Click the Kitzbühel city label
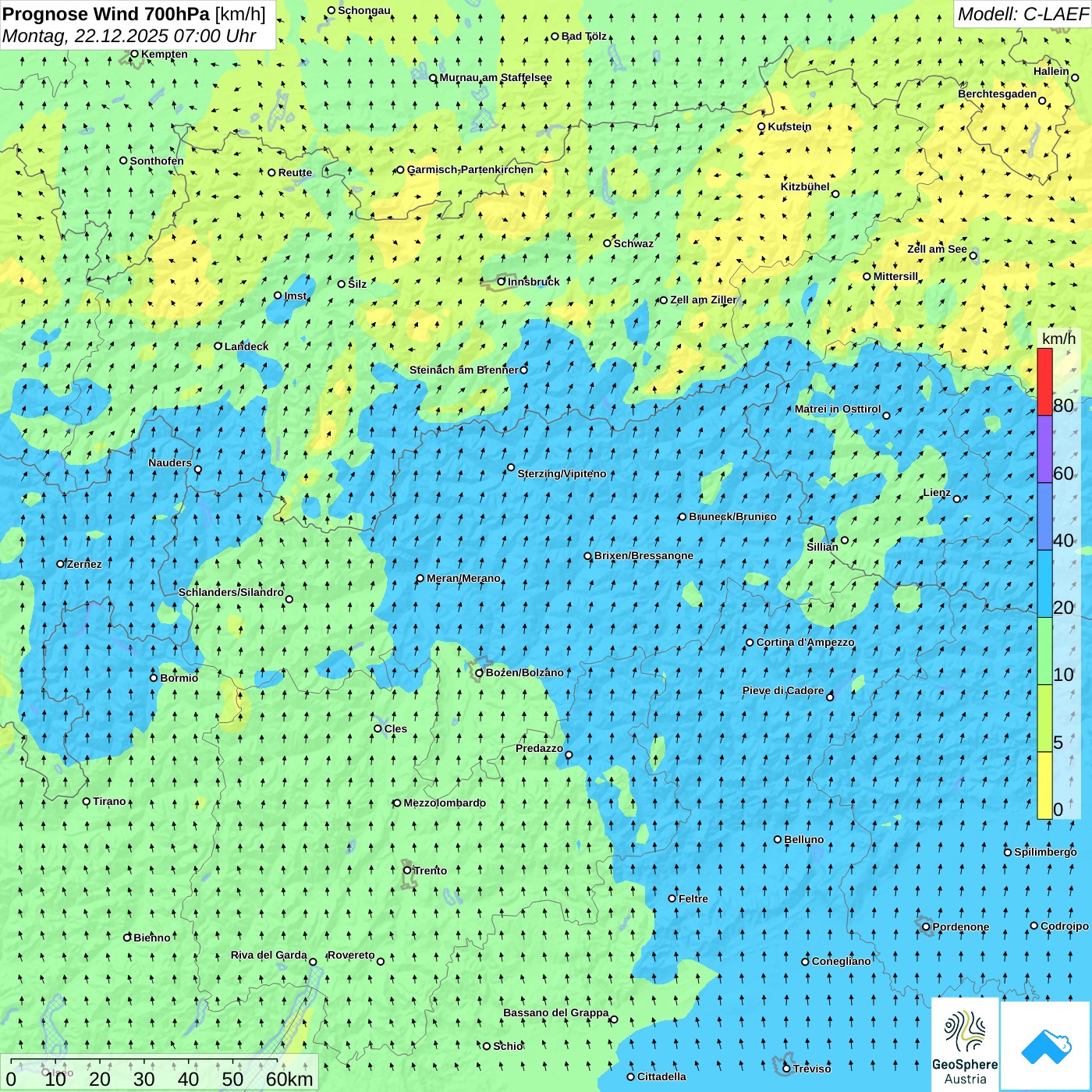The height and width of the screenshot is (1092, 1092). (x=805, y=186)
